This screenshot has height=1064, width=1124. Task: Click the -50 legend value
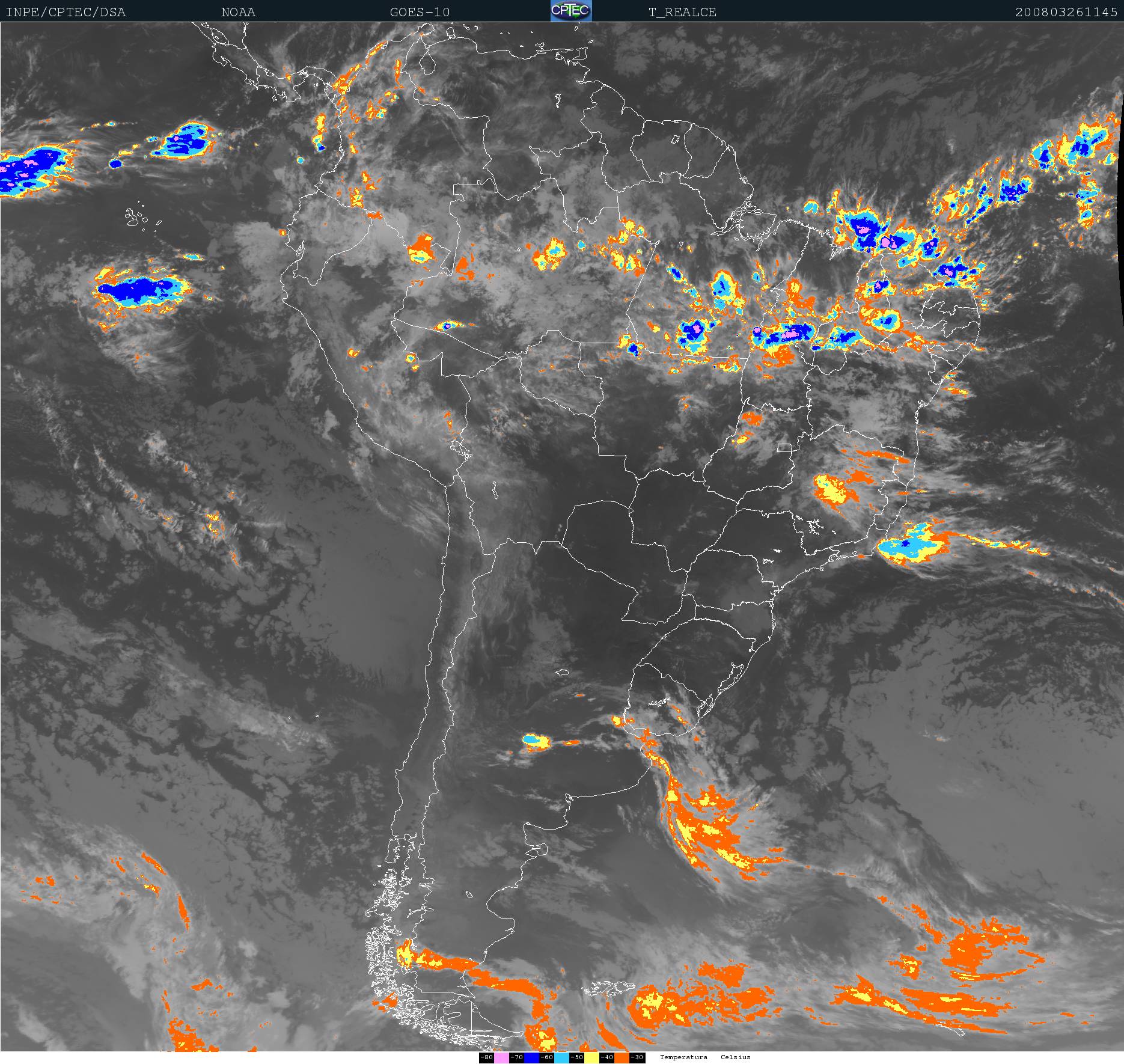coord(576,1057)
